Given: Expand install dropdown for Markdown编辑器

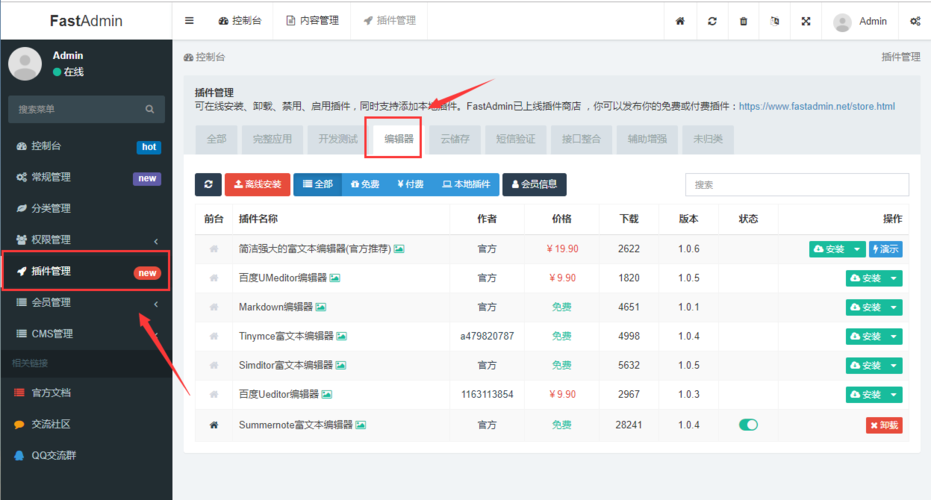Looking at the screenshot, I should [x=894, y=308].
